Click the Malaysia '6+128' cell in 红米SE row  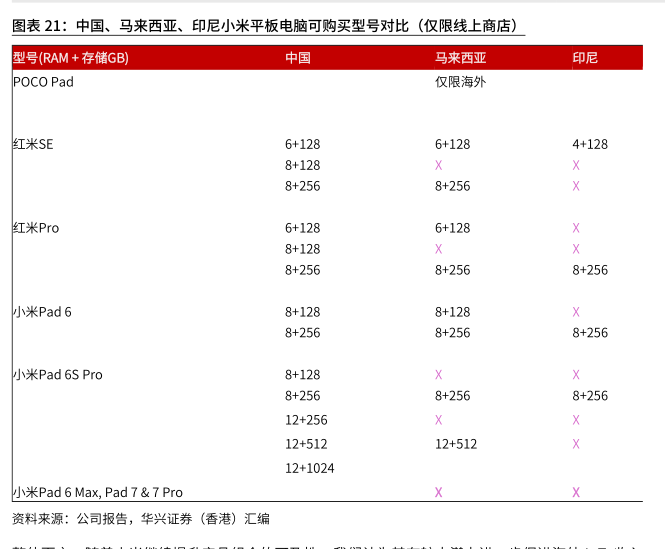tap(453, 144)
